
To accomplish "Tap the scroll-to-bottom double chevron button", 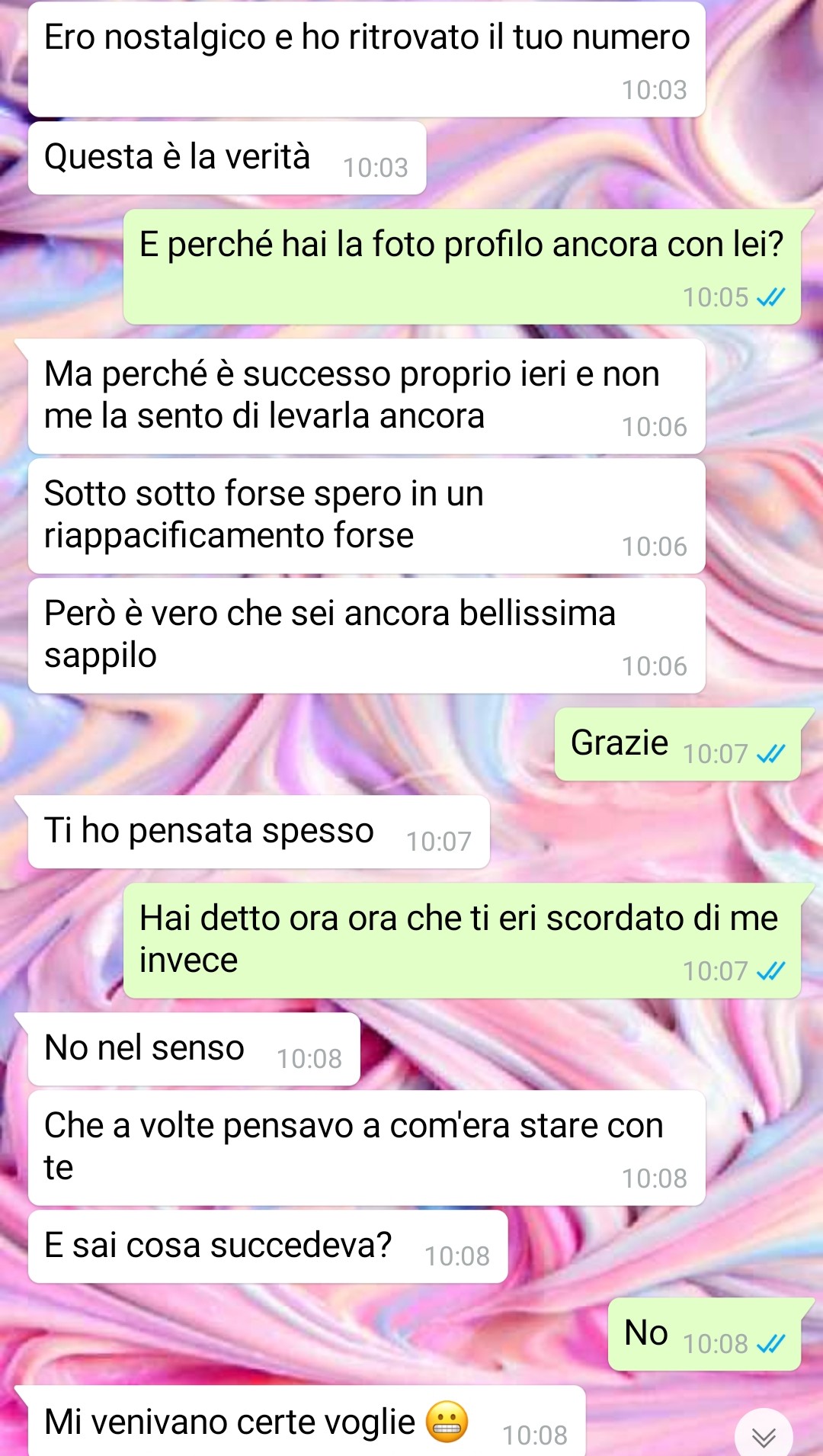I will click(x=764, y=1436).
